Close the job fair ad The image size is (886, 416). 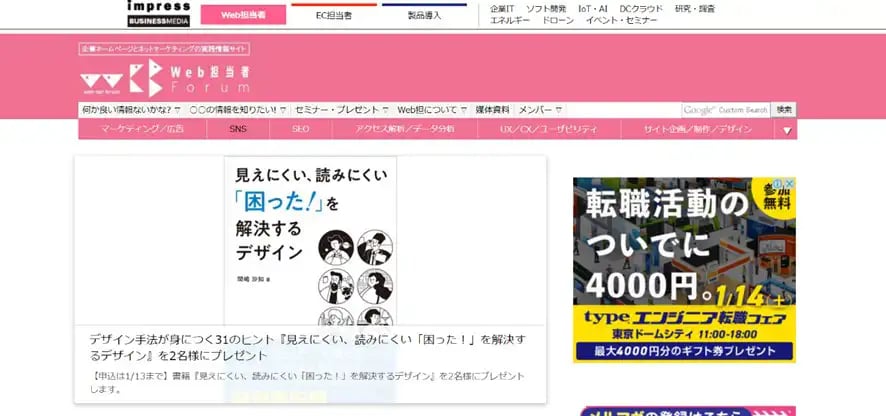tap(790, 183)
